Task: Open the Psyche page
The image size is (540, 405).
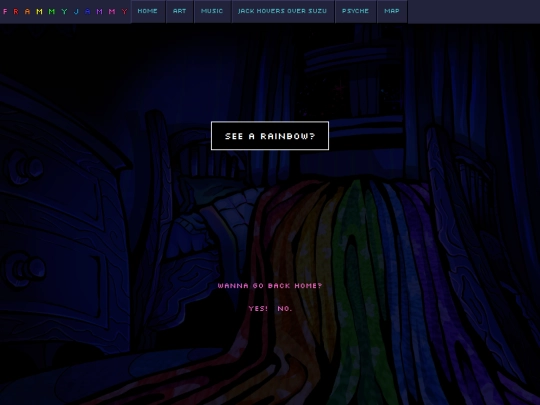Action: point(355,11)
